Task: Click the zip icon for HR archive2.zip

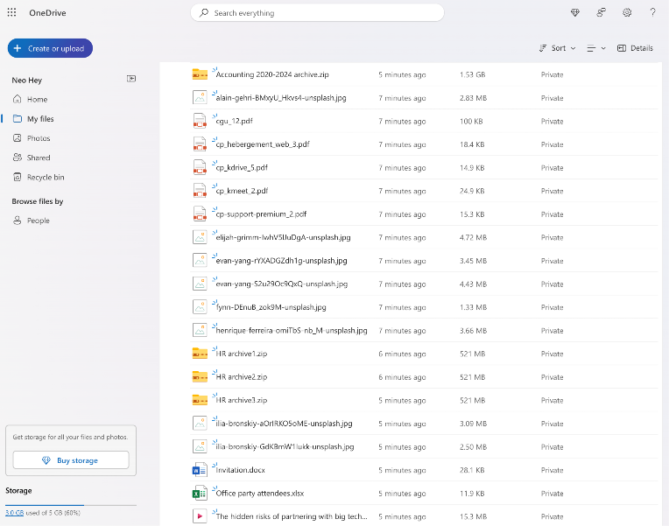Action: 200,377
